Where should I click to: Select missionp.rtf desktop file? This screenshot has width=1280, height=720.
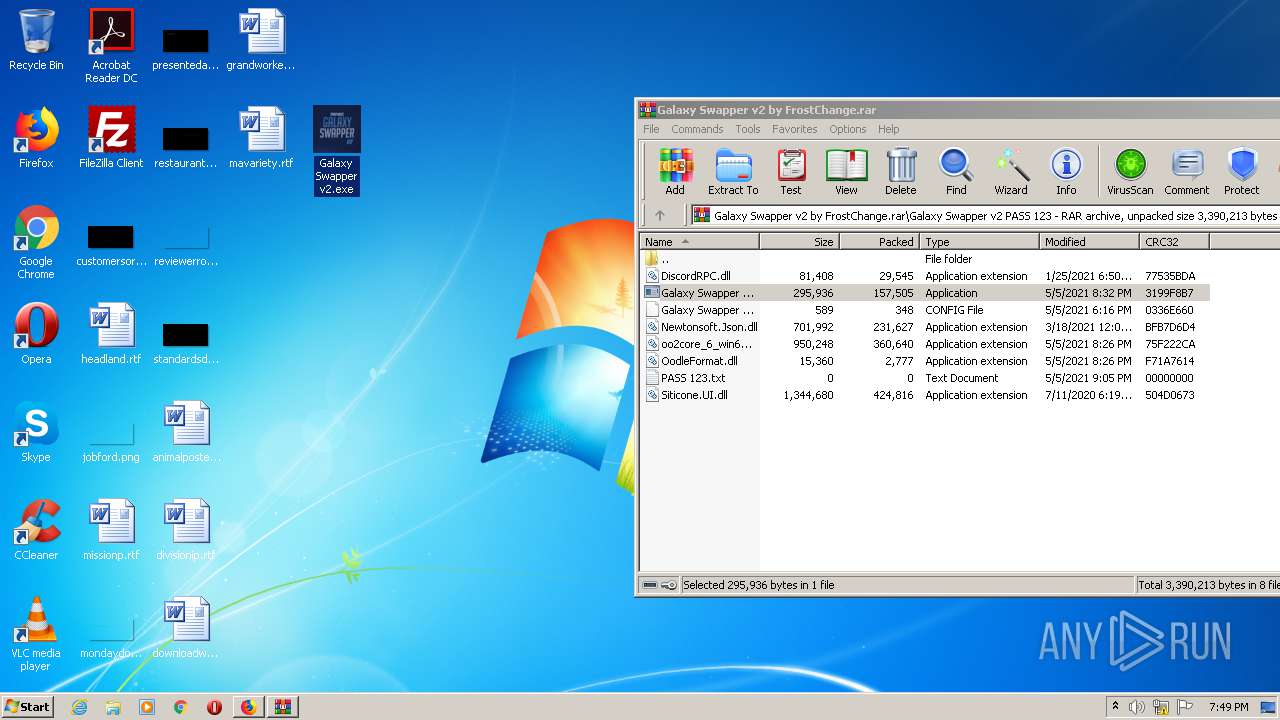111,530
